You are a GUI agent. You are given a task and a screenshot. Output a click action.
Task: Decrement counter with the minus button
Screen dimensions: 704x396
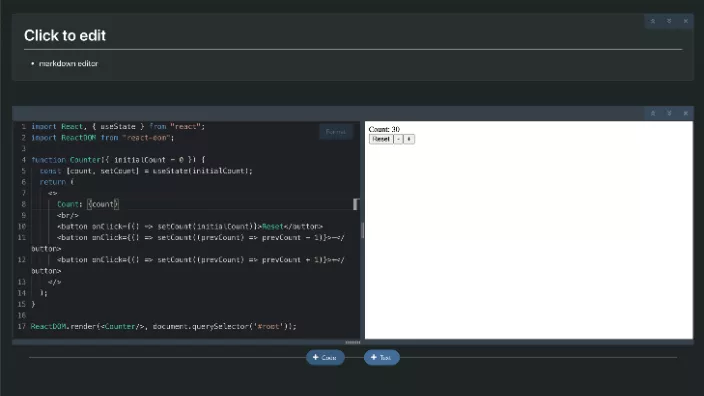(398, 139)
